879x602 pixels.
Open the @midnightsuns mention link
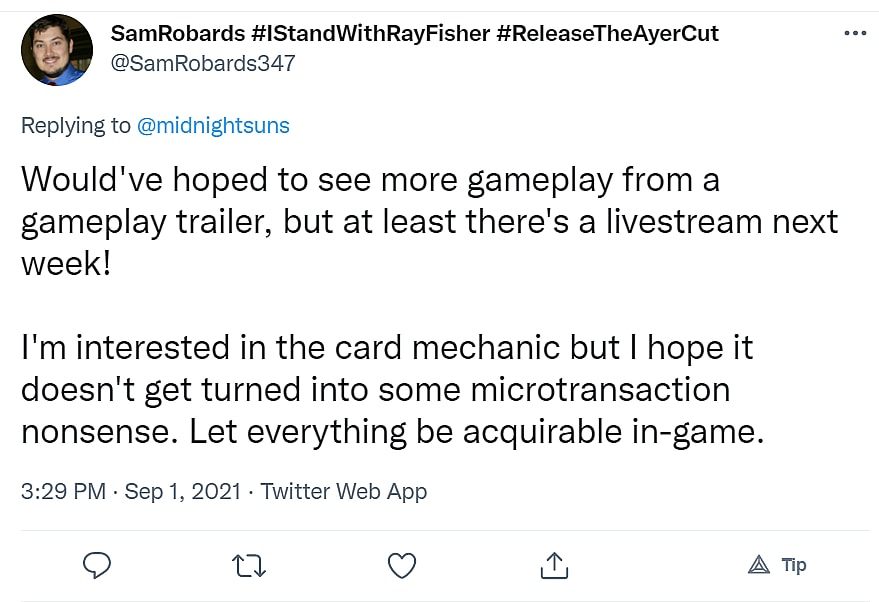click(x=213, y=125)
